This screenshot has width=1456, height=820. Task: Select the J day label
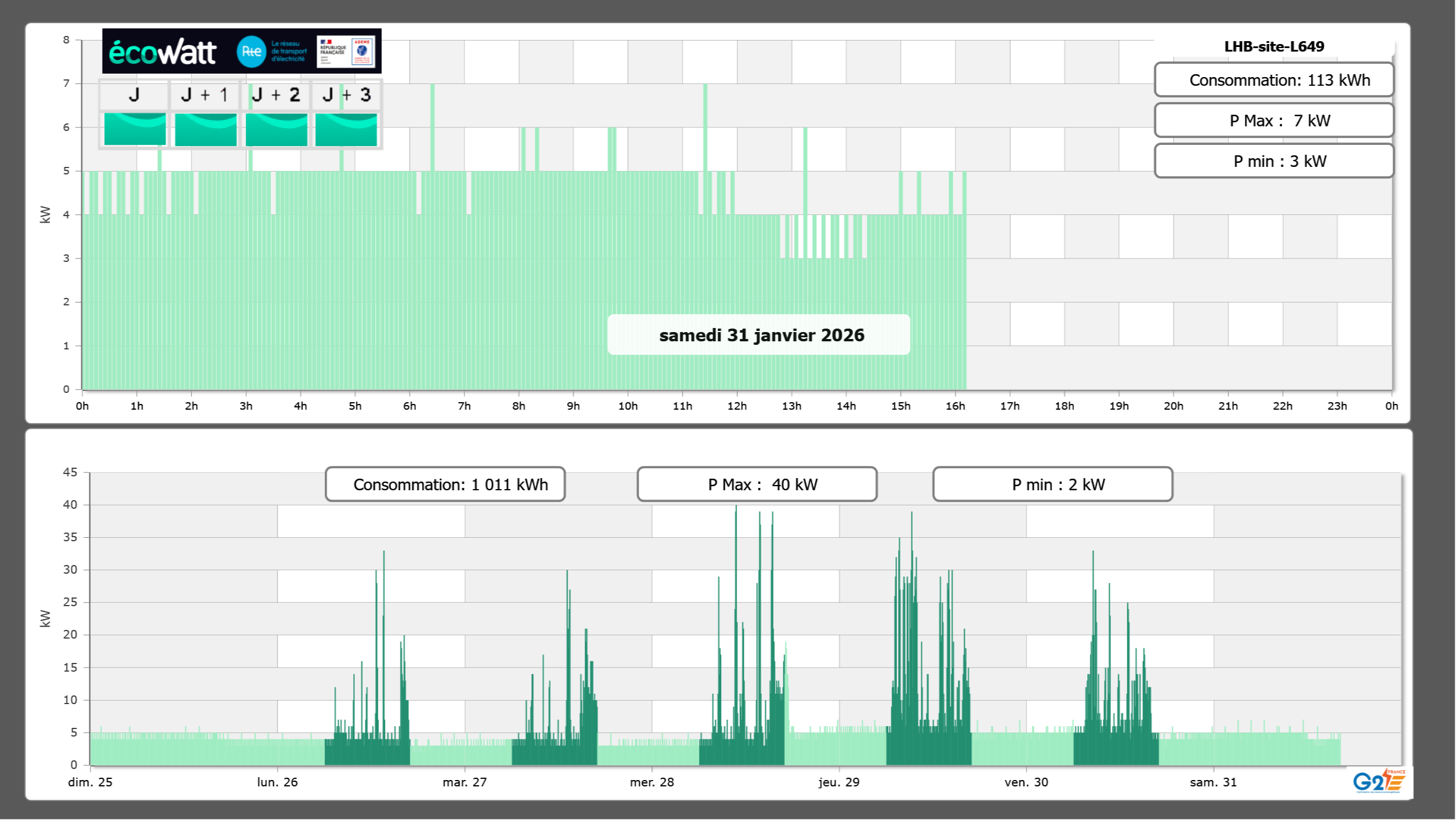(134, 95)
